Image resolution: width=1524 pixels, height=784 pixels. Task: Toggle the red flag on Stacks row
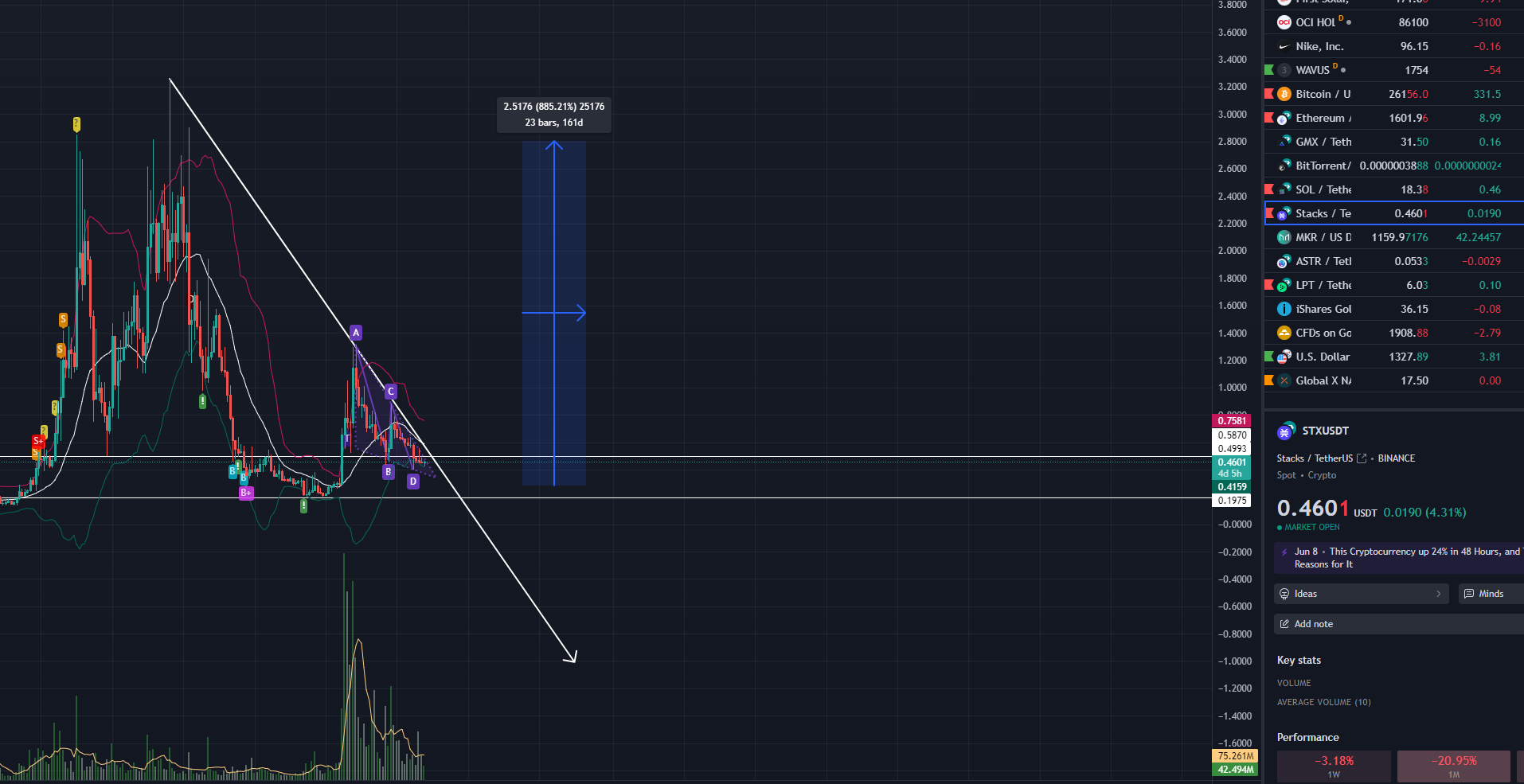tap(1270, 213)
